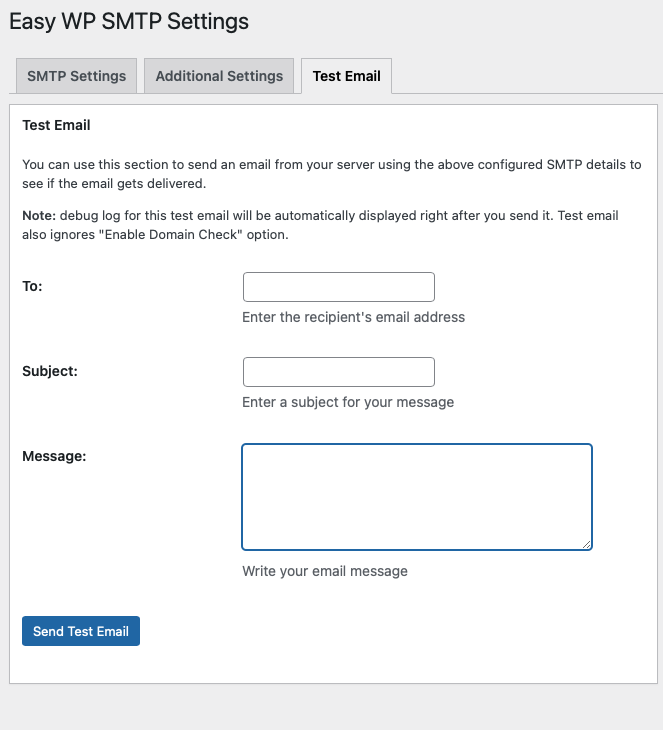Click the bold "Note:" text
This screenshot has height=730, width=663.
coord(39,216)
